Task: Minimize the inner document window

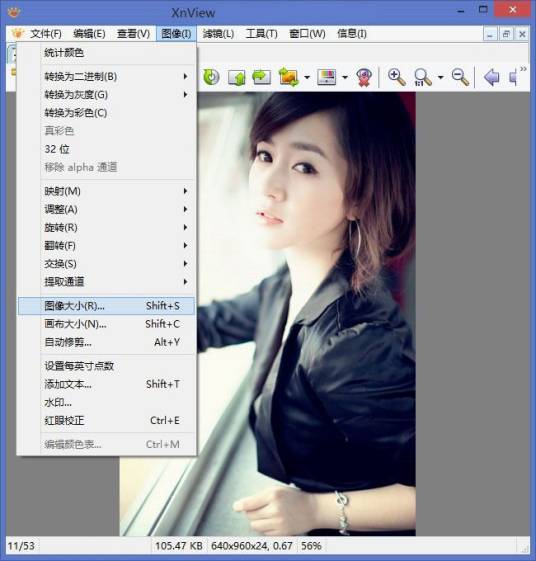Action: coord(490,34)
